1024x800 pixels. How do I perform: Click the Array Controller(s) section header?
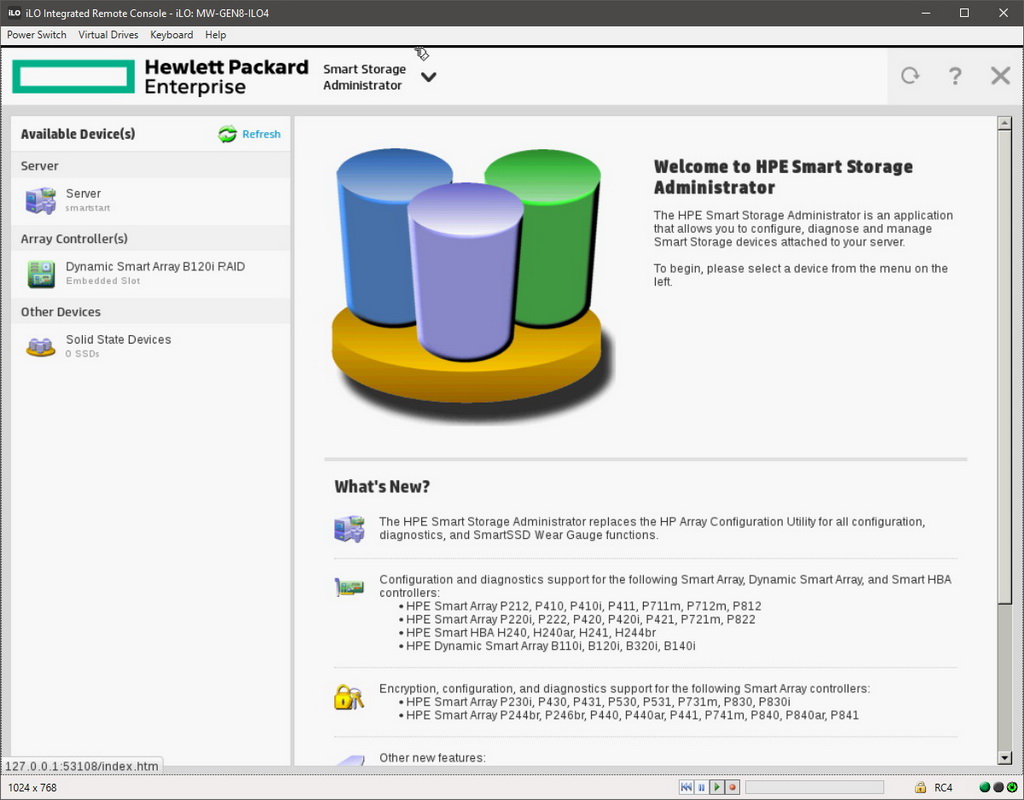(x=74, y=238)
